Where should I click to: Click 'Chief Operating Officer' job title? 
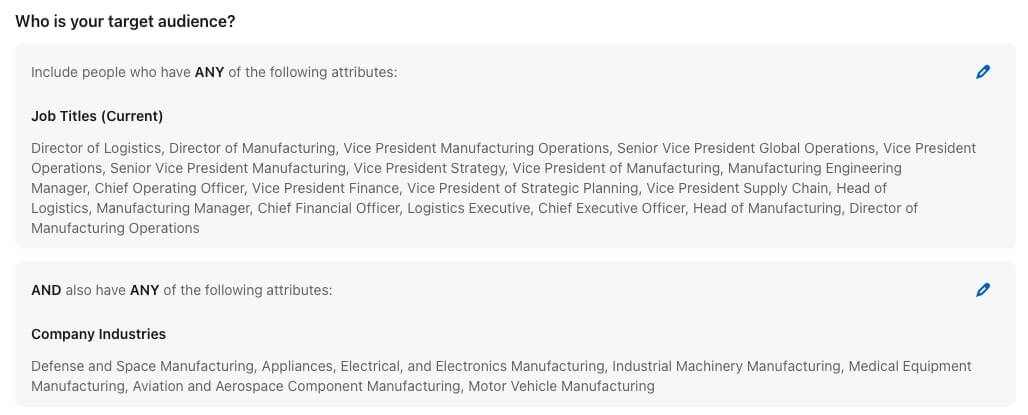click(169, 189)
